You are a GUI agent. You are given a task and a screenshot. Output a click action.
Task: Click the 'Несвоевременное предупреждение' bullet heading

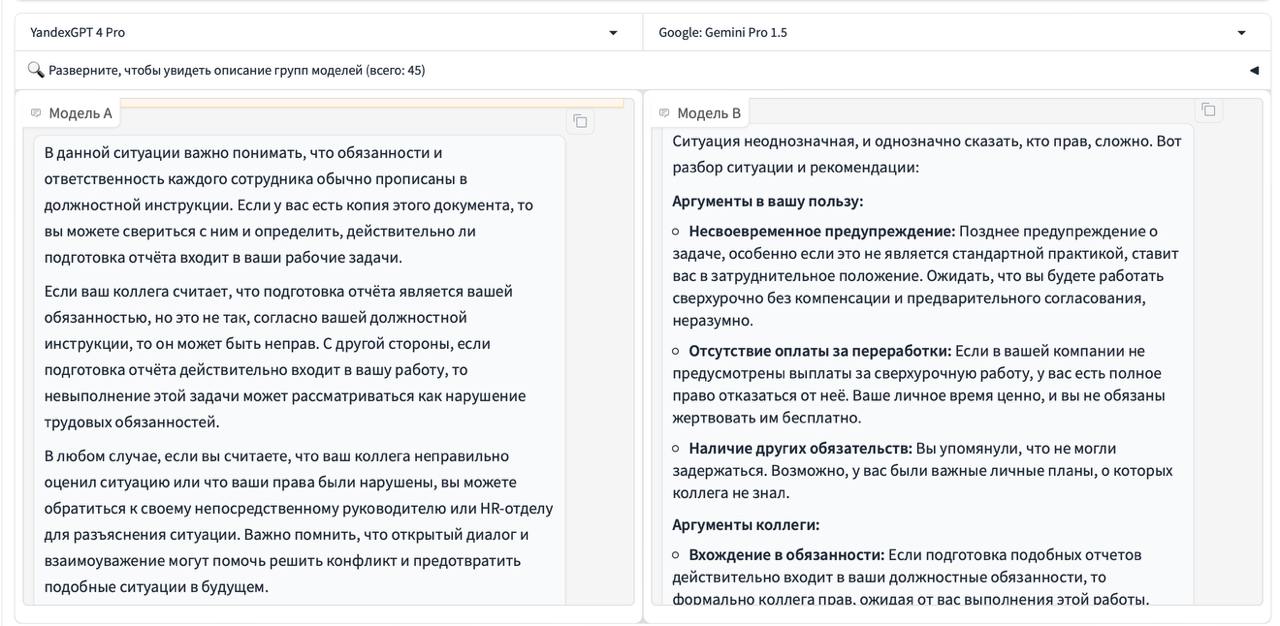pyautogui.click(x=821, y=232)
